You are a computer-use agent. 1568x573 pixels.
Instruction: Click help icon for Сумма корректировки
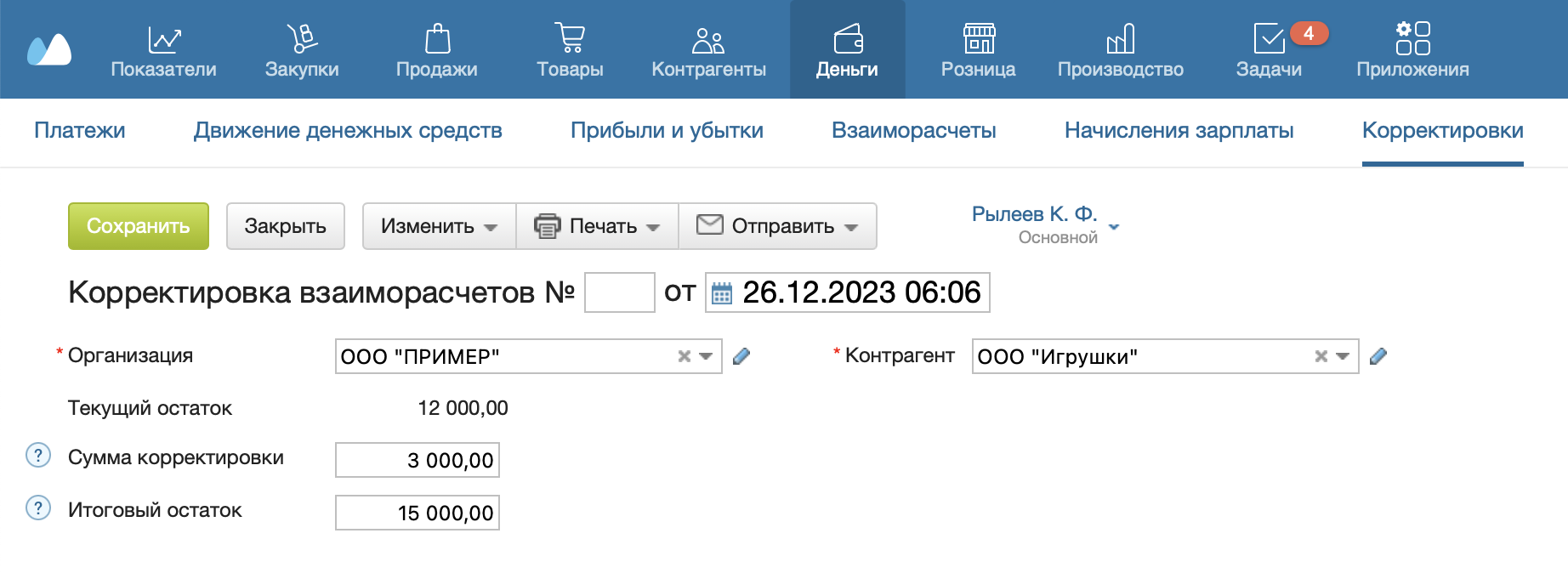[38, 456]
